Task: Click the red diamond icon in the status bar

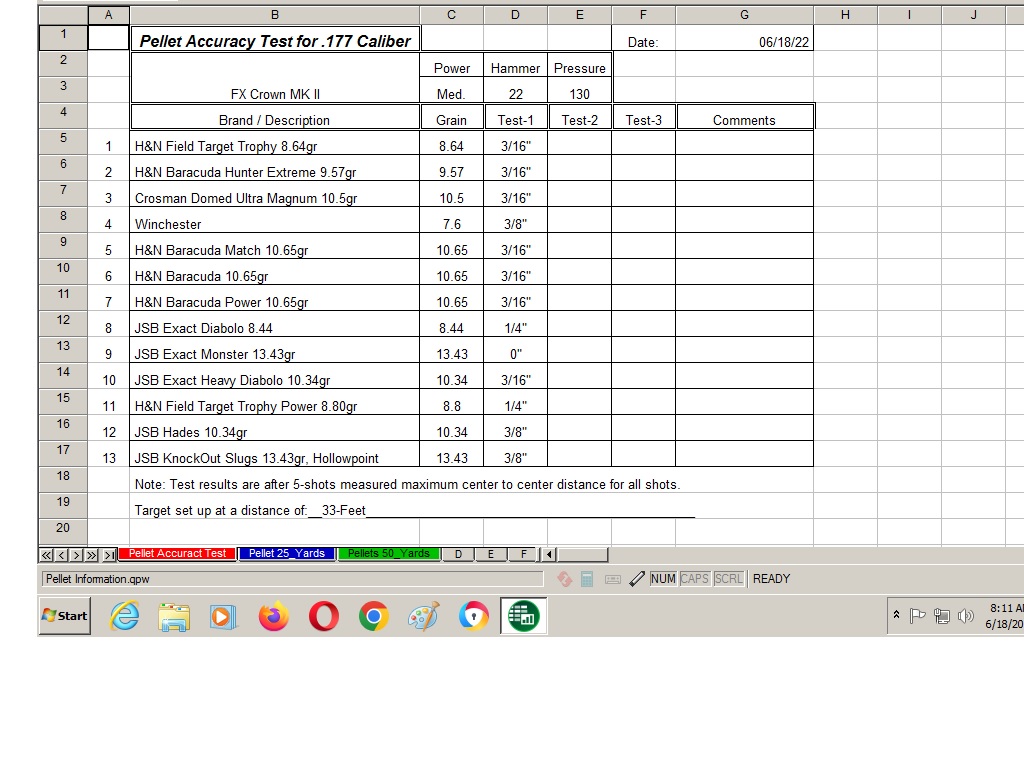Action: coord(565,579)
